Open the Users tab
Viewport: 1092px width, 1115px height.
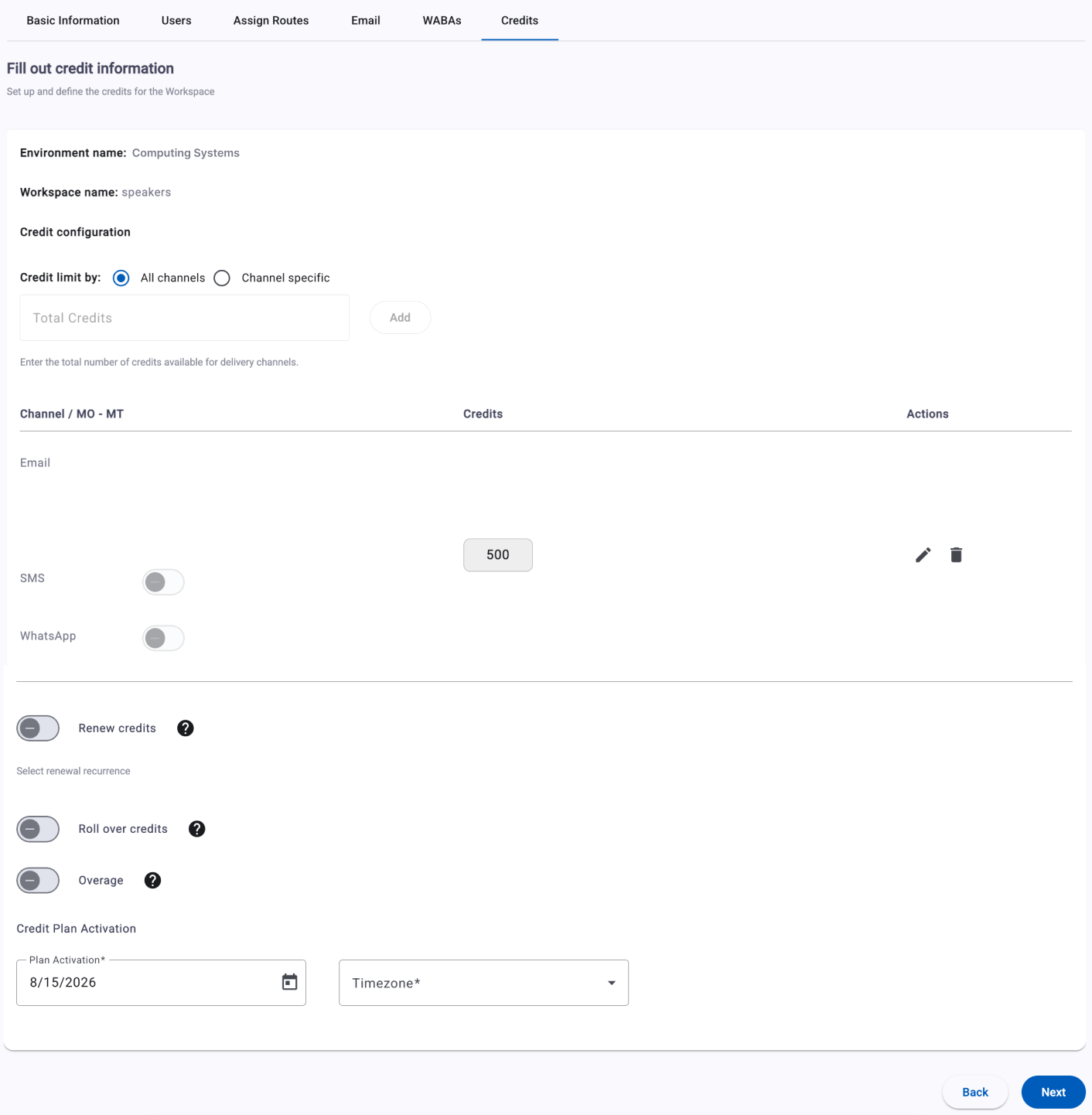[176, 21]
